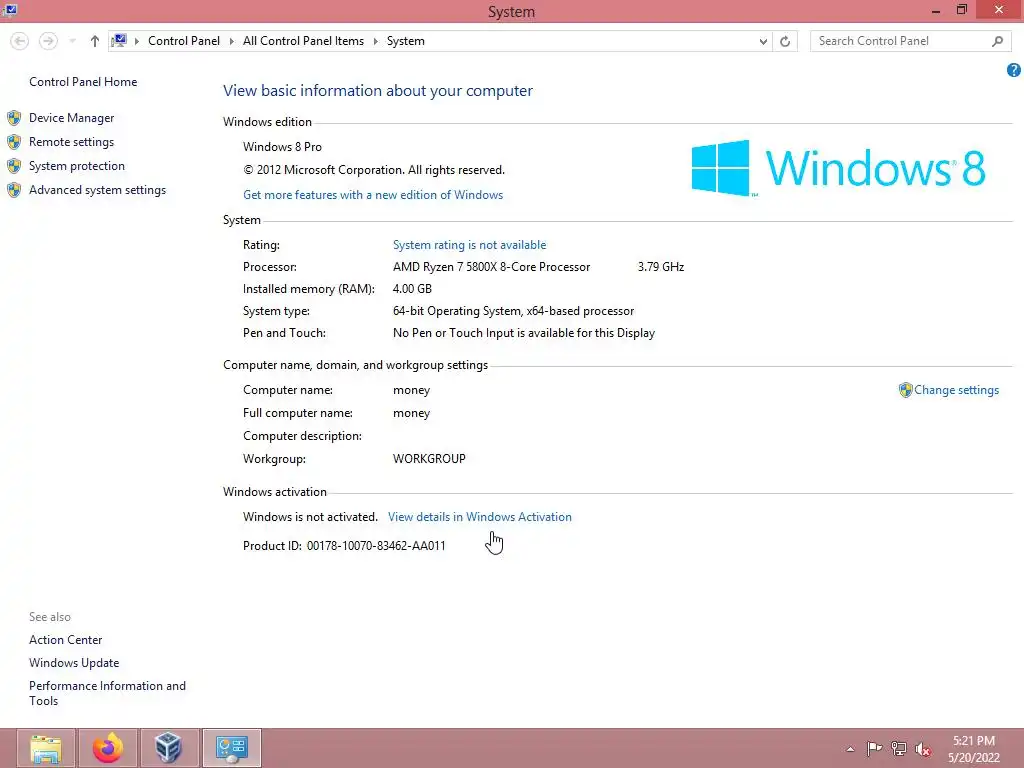Click the WORKGROUP workgroup value
The image size is (1024, 768).
click(x=429, y=458)
